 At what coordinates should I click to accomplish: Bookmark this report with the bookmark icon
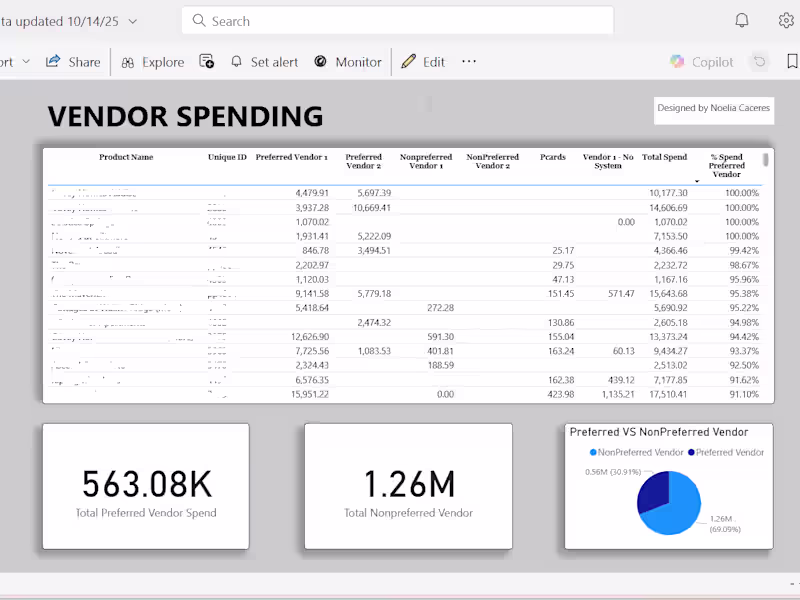click(791, 61)
